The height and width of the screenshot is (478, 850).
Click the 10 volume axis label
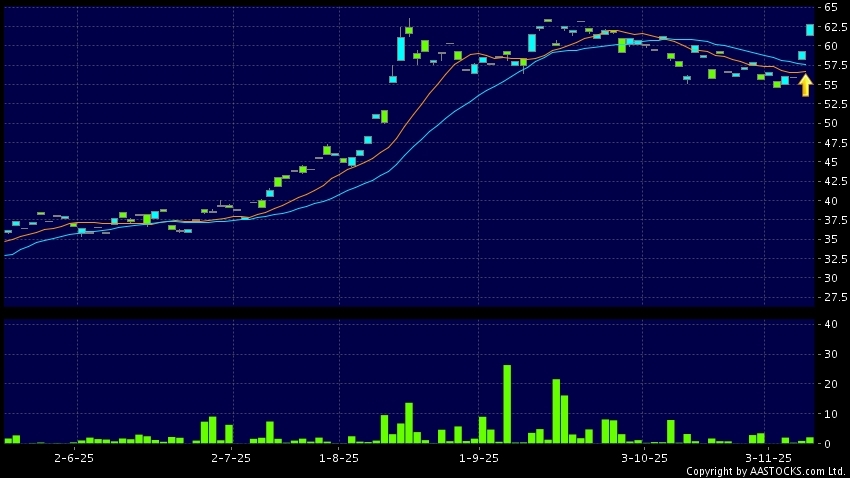[831, 413]
